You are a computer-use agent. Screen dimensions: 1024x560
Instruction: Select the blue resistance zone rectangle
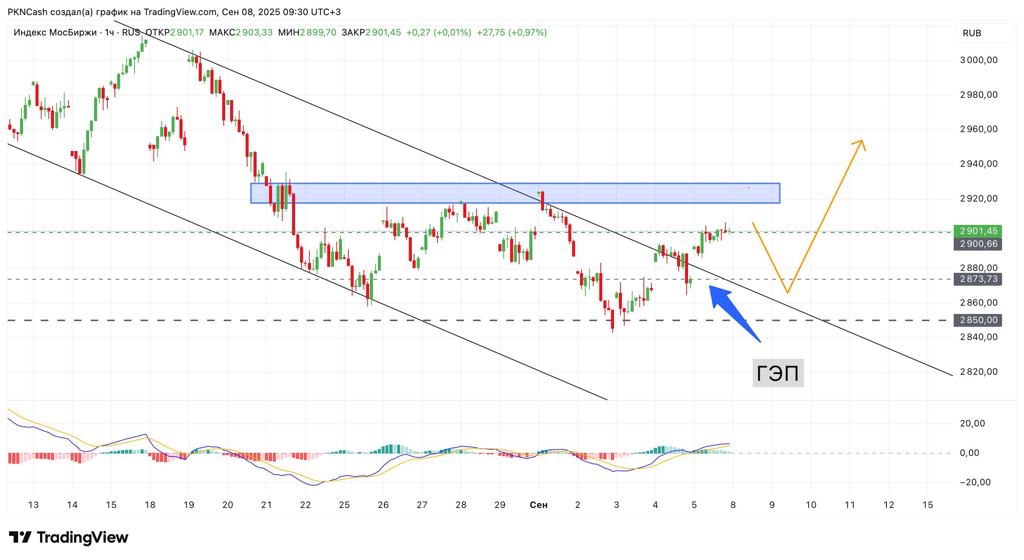(x=514, y=193)
